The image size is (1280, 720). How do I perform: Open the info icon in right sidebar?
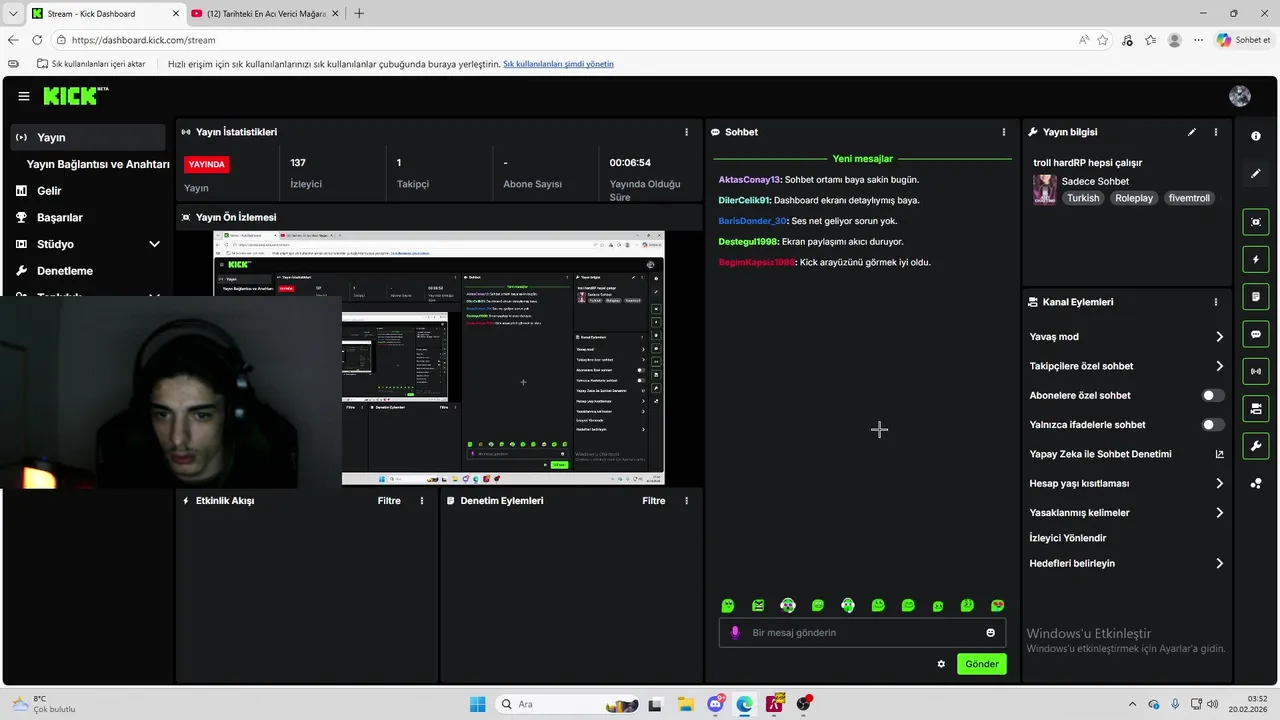(x=1256, y=136)
